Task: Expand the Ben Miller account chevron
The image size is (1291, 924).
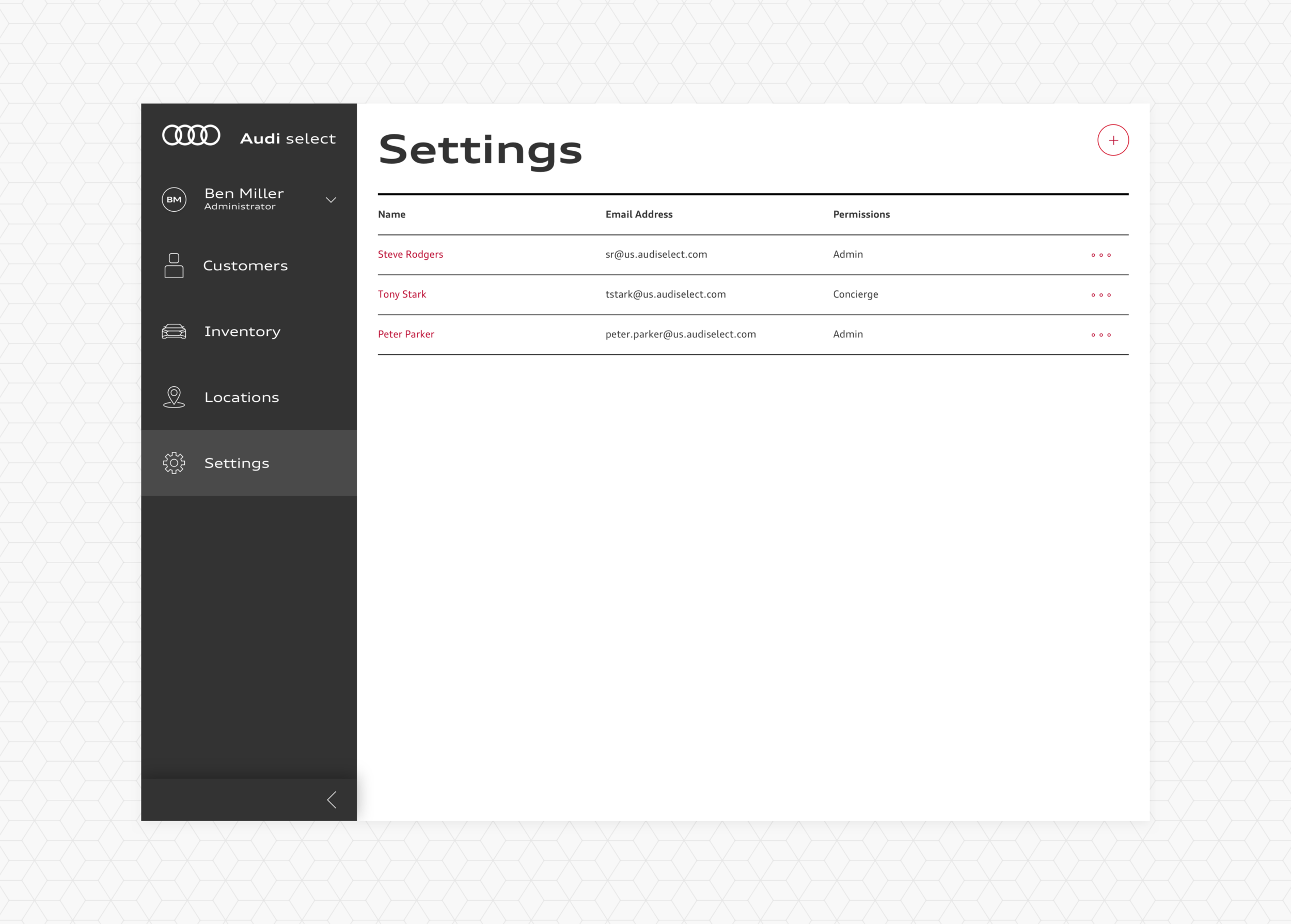Action: point(331,200)
